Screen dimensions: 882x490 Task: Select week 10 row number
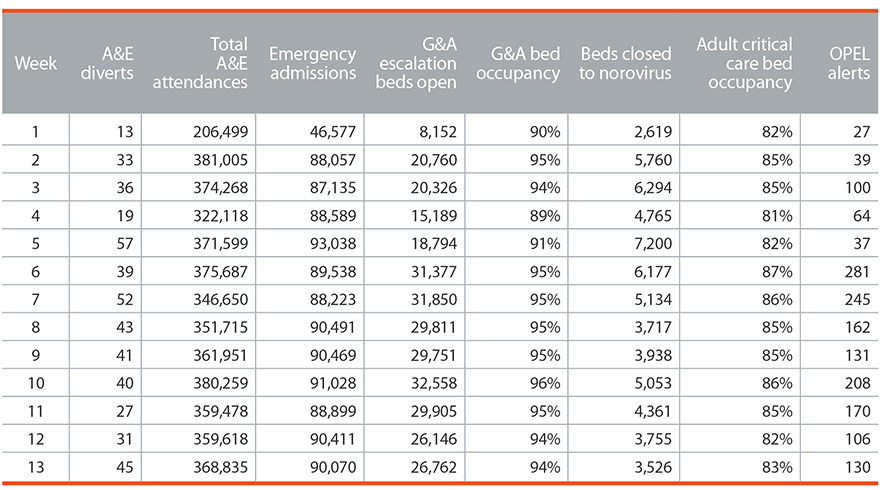36,383
